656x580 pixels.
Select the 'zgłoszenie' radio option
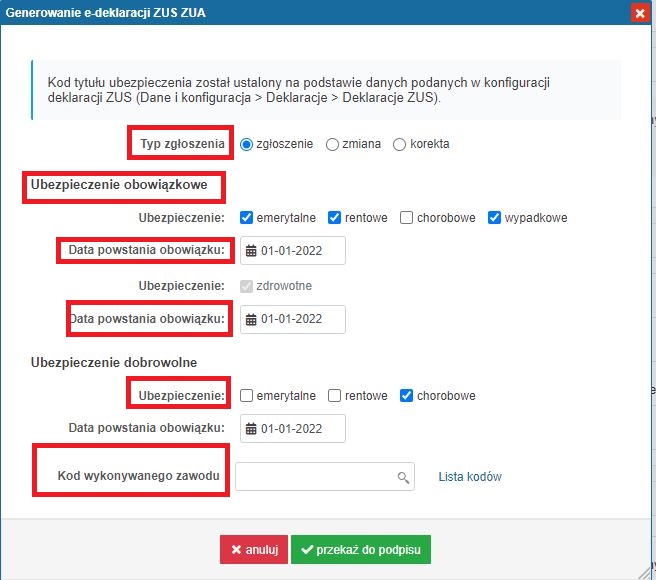(246, 144)
